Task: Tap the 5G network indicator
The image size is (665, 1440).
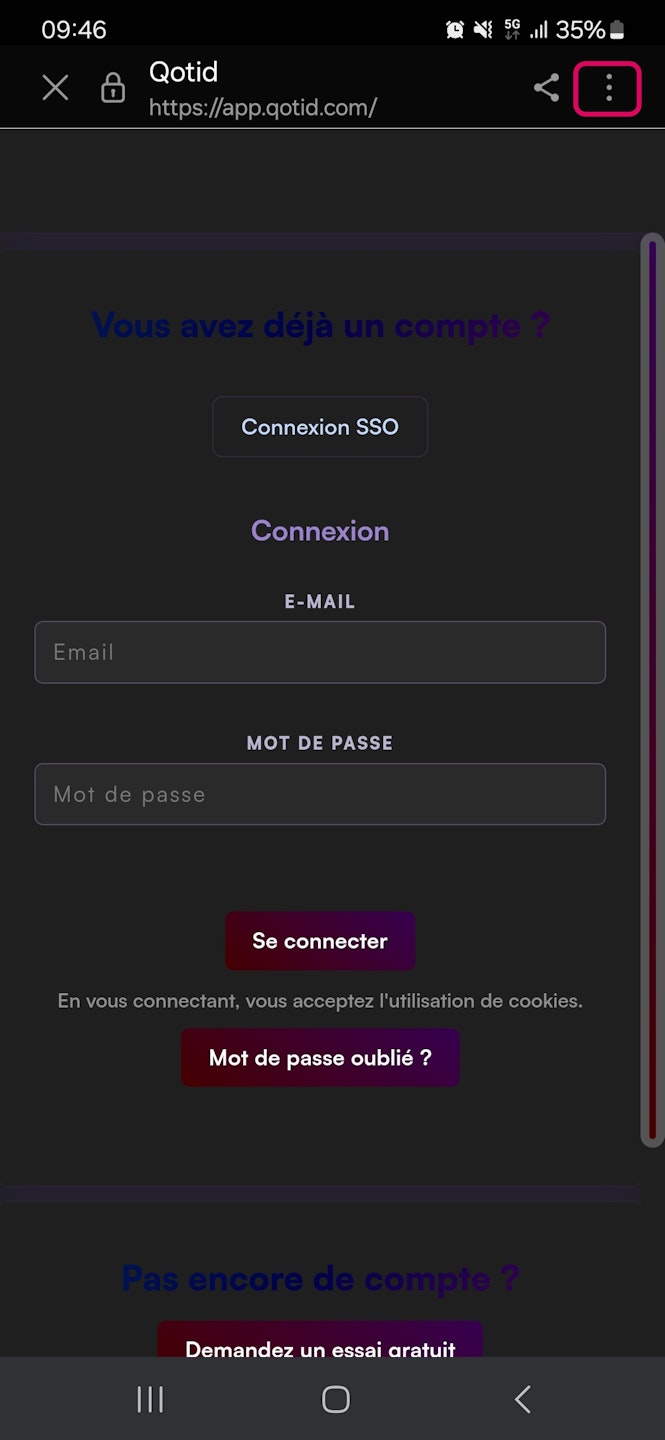Action: tap(512, 30)
